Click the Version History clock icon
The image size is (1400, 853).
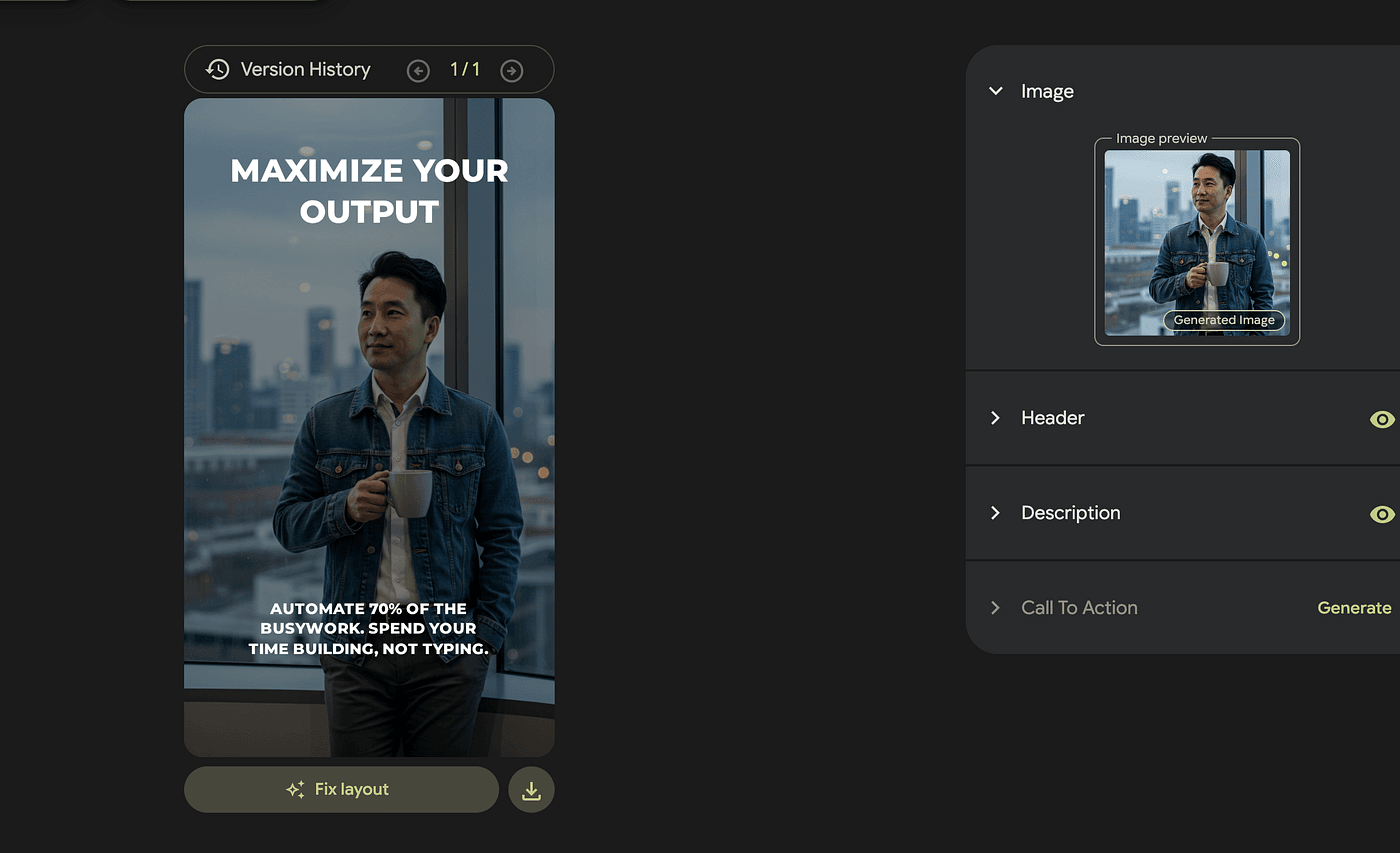tap(217, 69)
